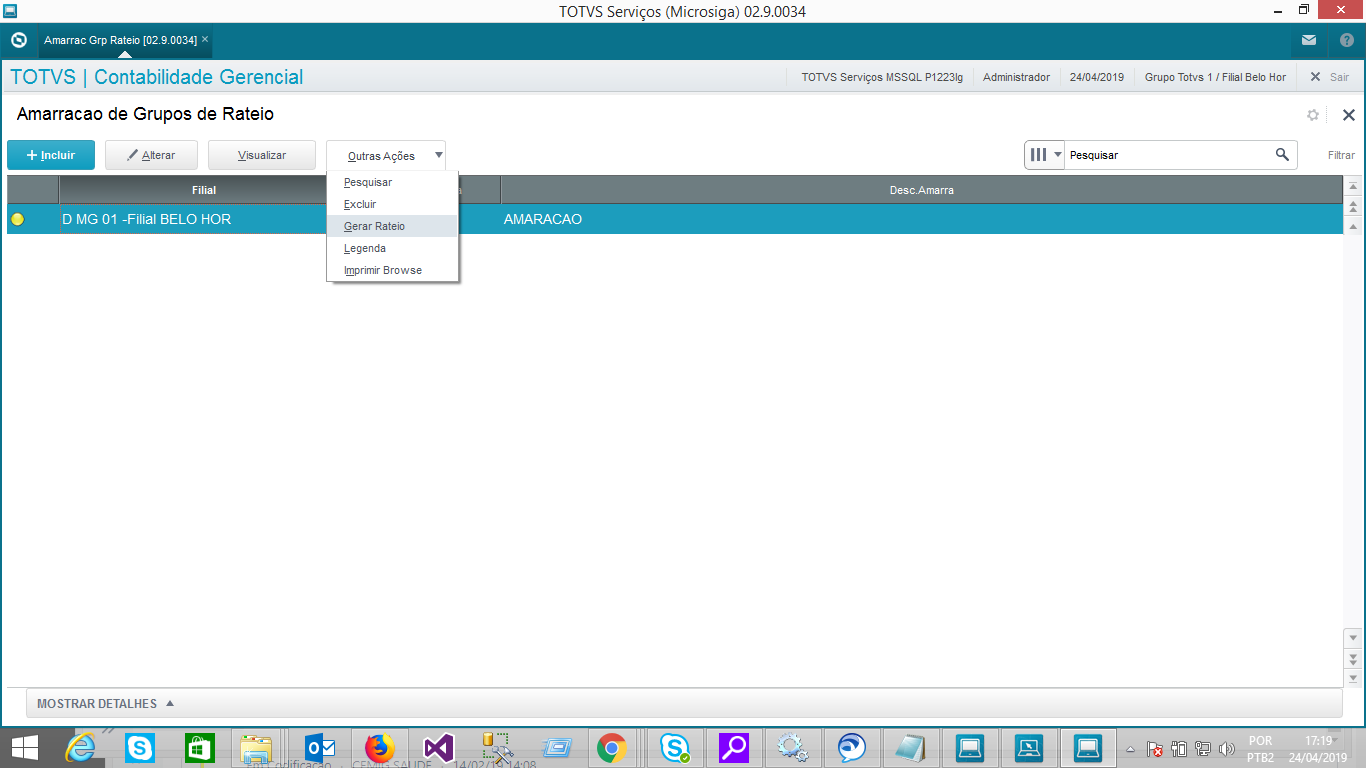This screenshot has height=768, width=1366.
Task: Open the Windows Start menu
Action: [x=25, y=747]
